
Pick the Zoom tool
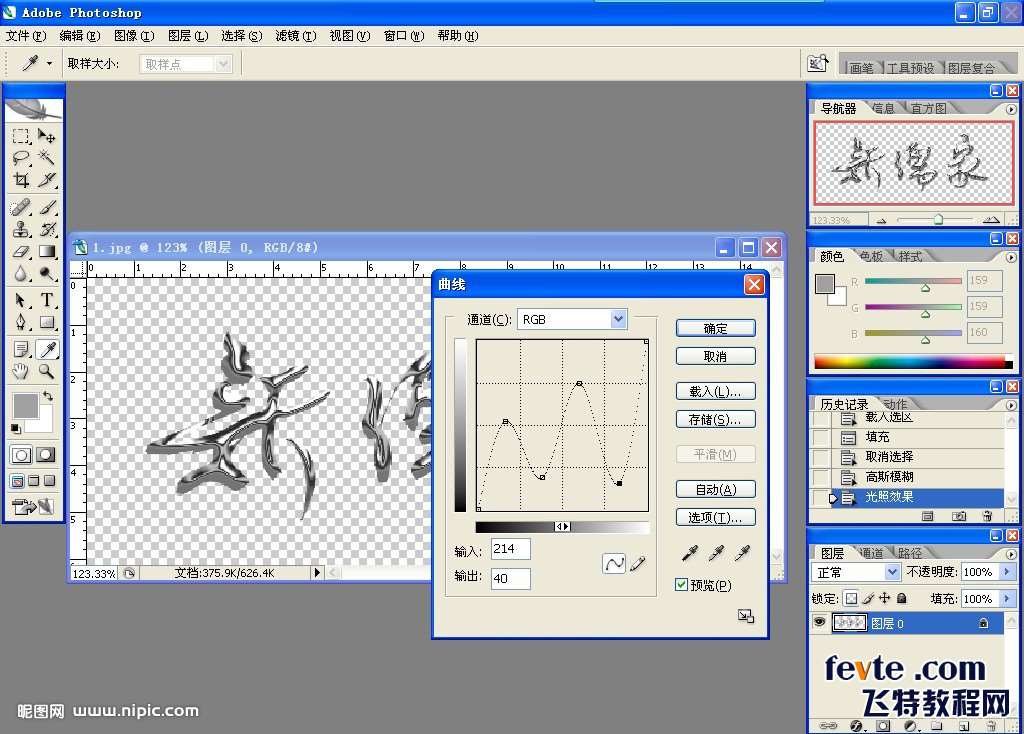(47, 371)
